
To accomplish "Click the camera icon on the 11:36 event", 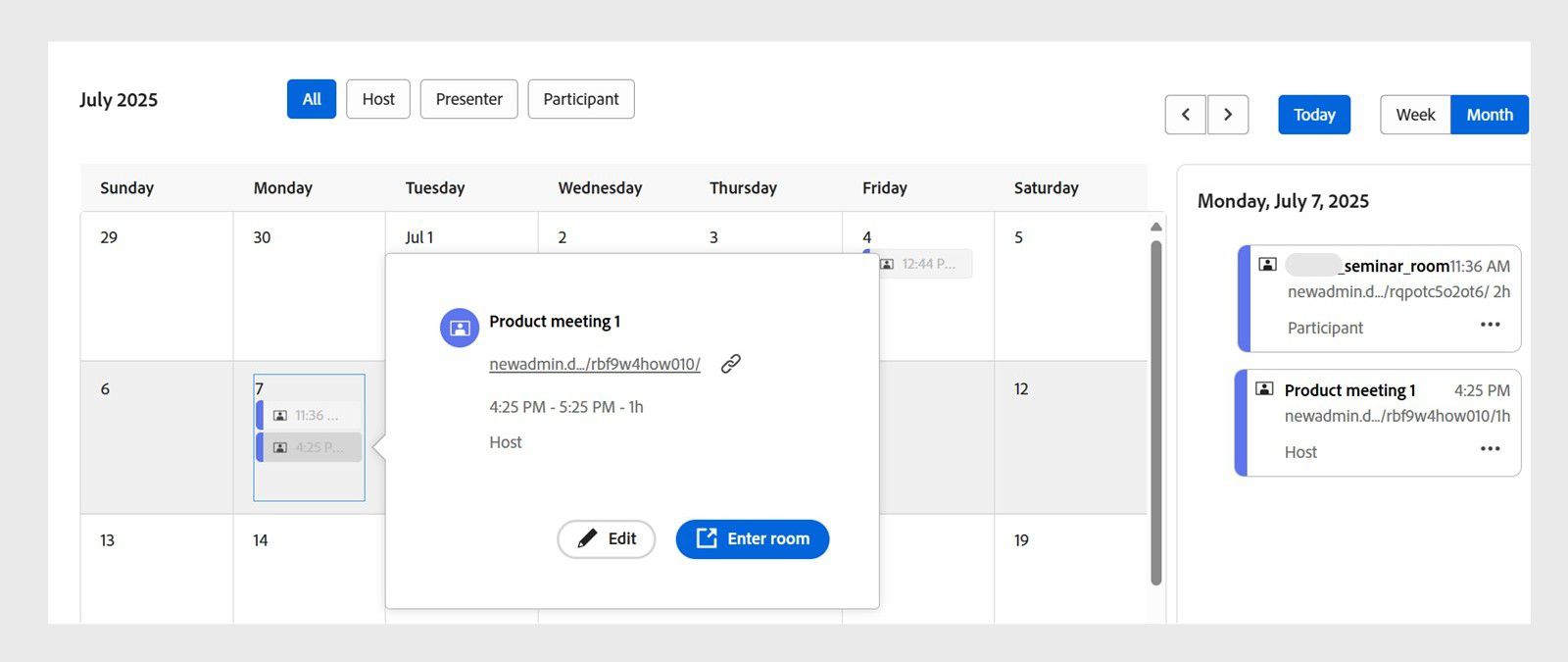I will (279, 415).
